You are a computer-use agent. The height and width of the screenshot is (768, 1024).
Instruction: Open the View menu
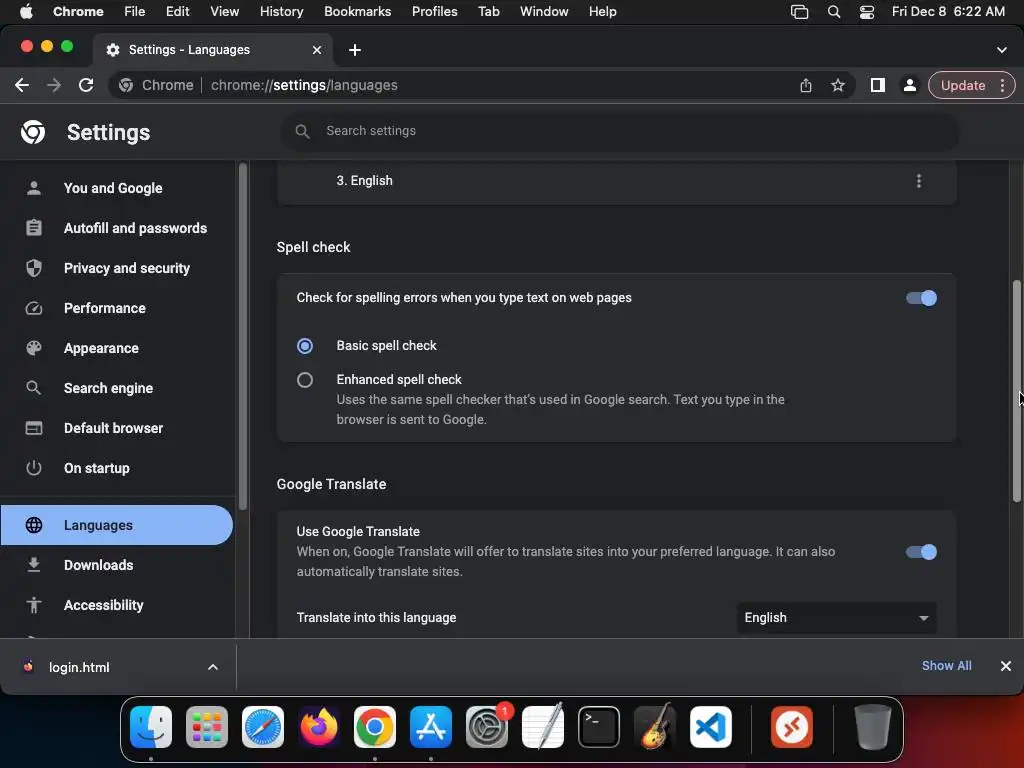224,11
